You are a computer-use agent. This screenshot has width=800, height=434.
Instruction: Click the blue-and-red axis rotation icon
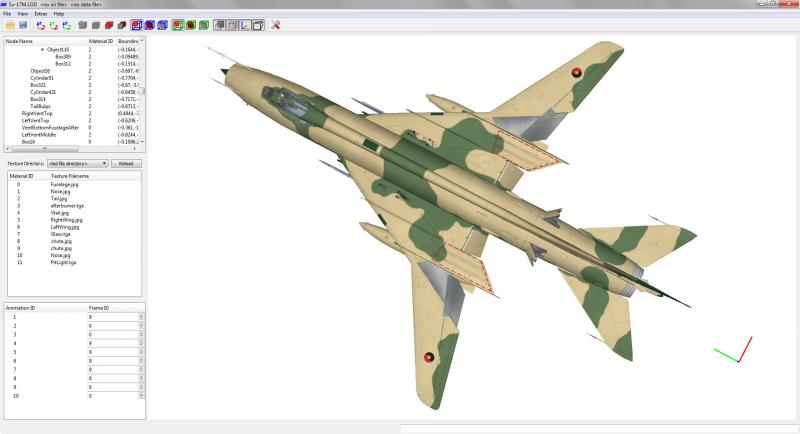[40, 25]
